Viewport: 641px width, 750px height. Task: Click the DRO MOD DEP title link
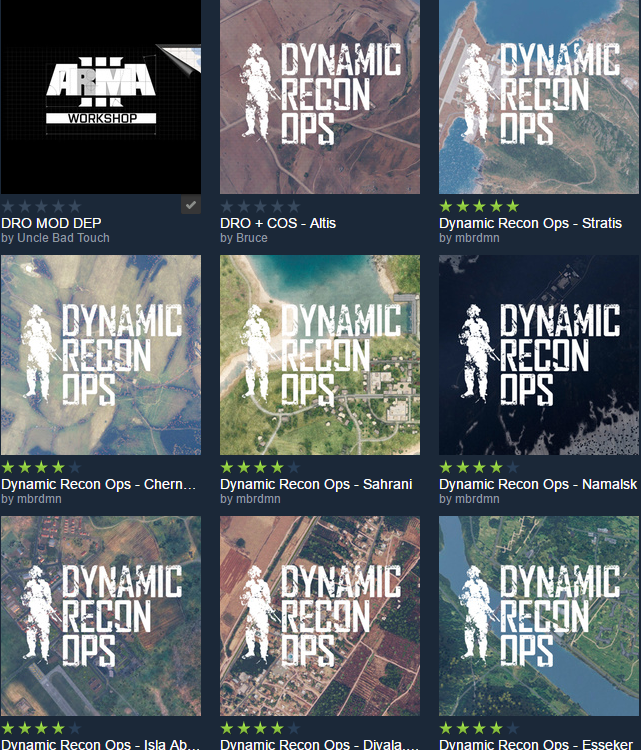pyautogui.click(x=51, y=223)
